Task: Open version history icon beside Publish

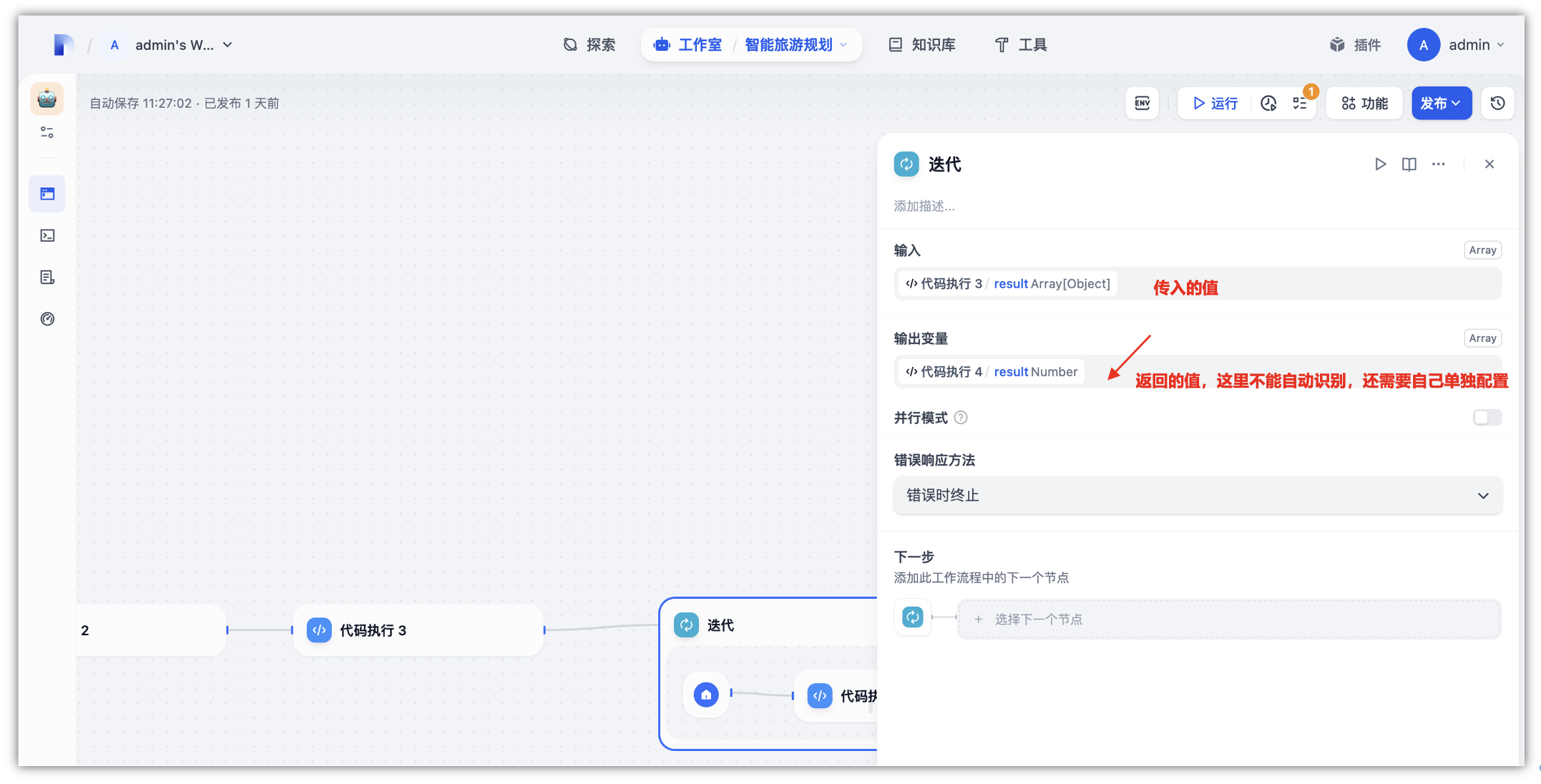Action: point(1497,103)
